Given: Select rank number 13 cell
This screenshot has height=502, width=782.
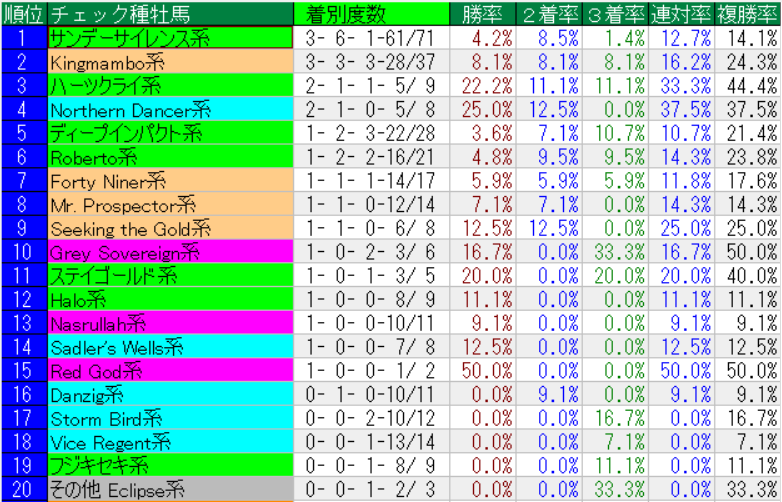Looking at the screenshot, I should [24, 323].
